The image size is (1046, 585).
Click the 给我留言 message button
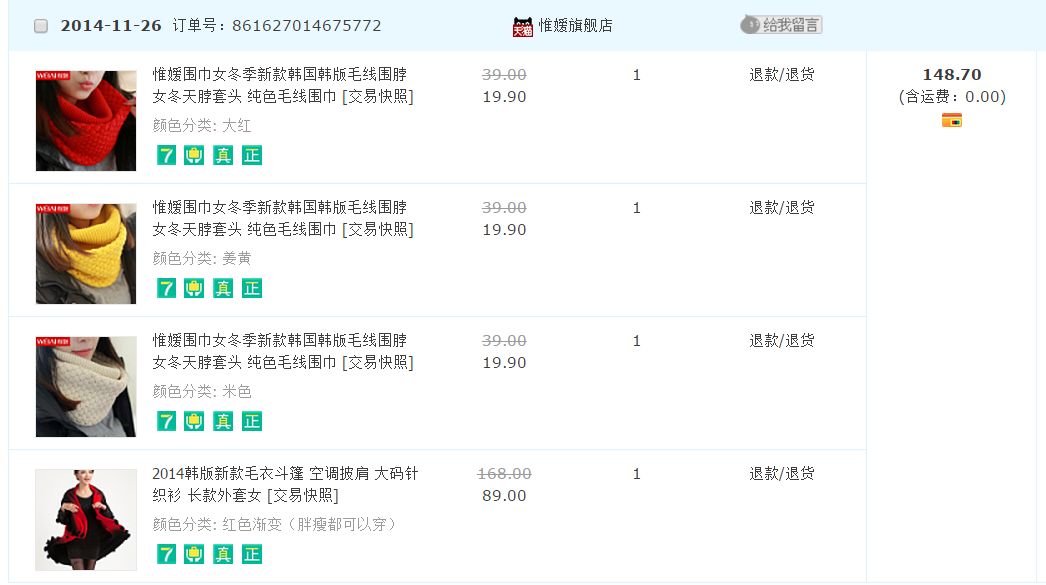pos(781,25)
